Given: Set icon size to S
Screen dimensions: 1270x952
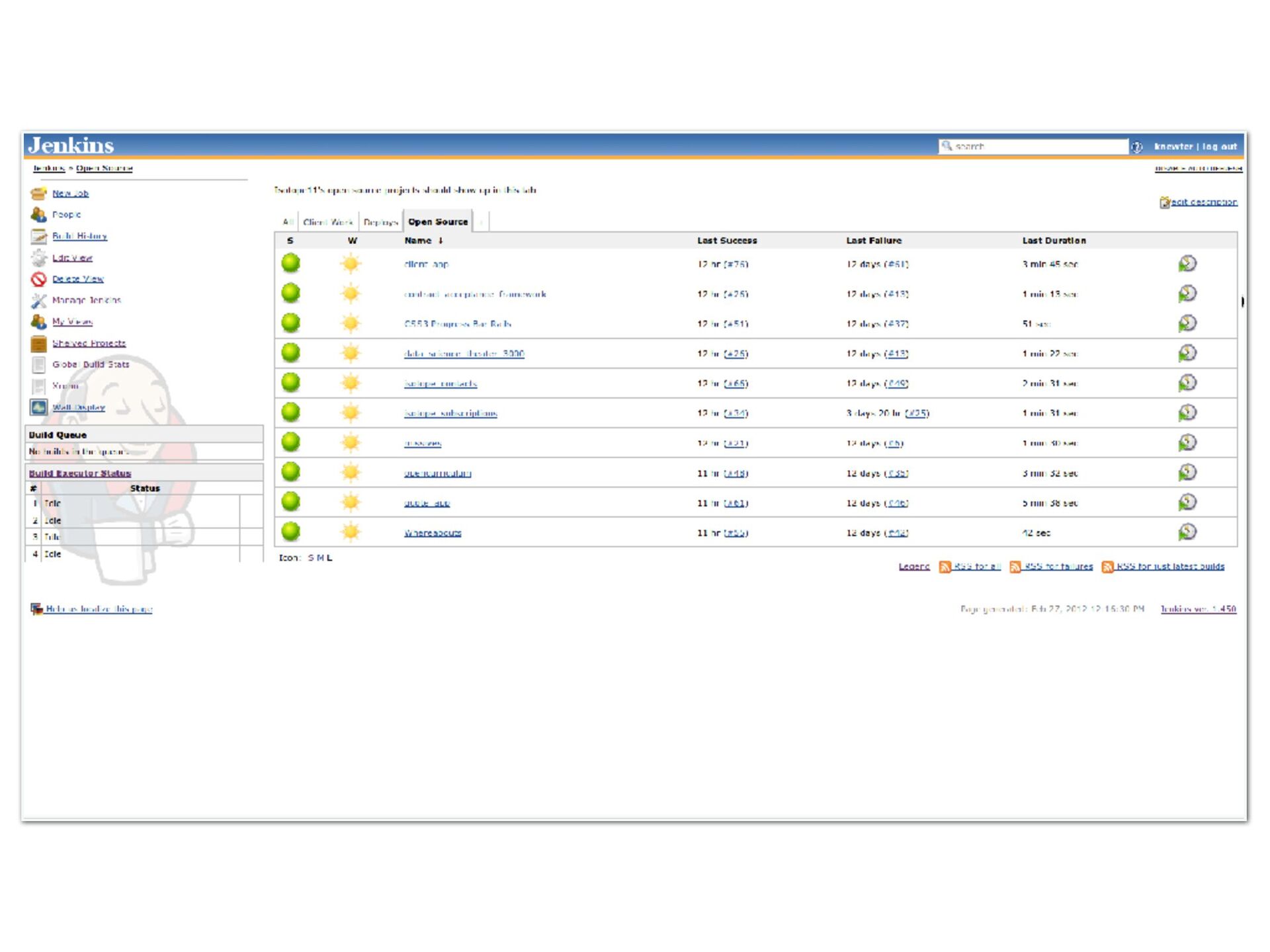Looking at the screenshot, I should tap(311, 558).
